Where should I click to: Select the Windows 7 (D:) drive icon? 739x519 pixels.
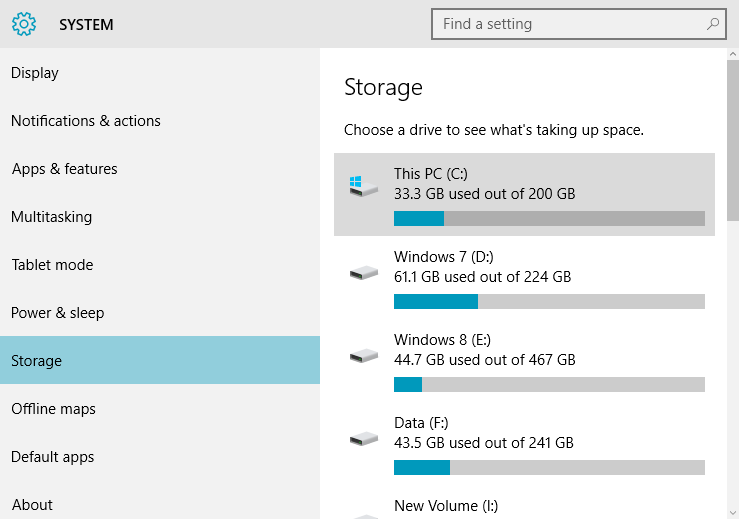tap(363, 272)
